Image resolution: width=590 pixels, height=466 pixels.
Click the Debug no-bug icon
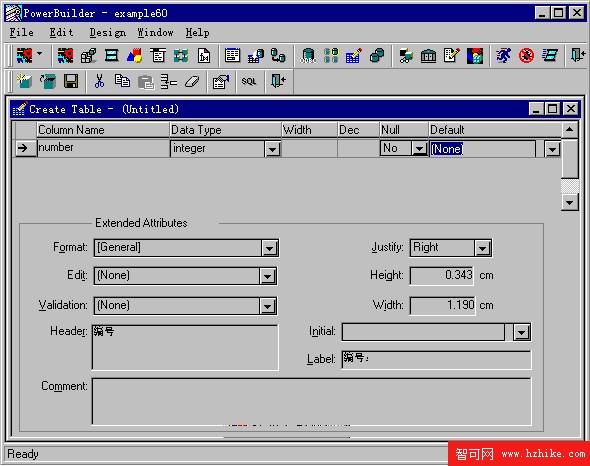(x=526, y=56)
